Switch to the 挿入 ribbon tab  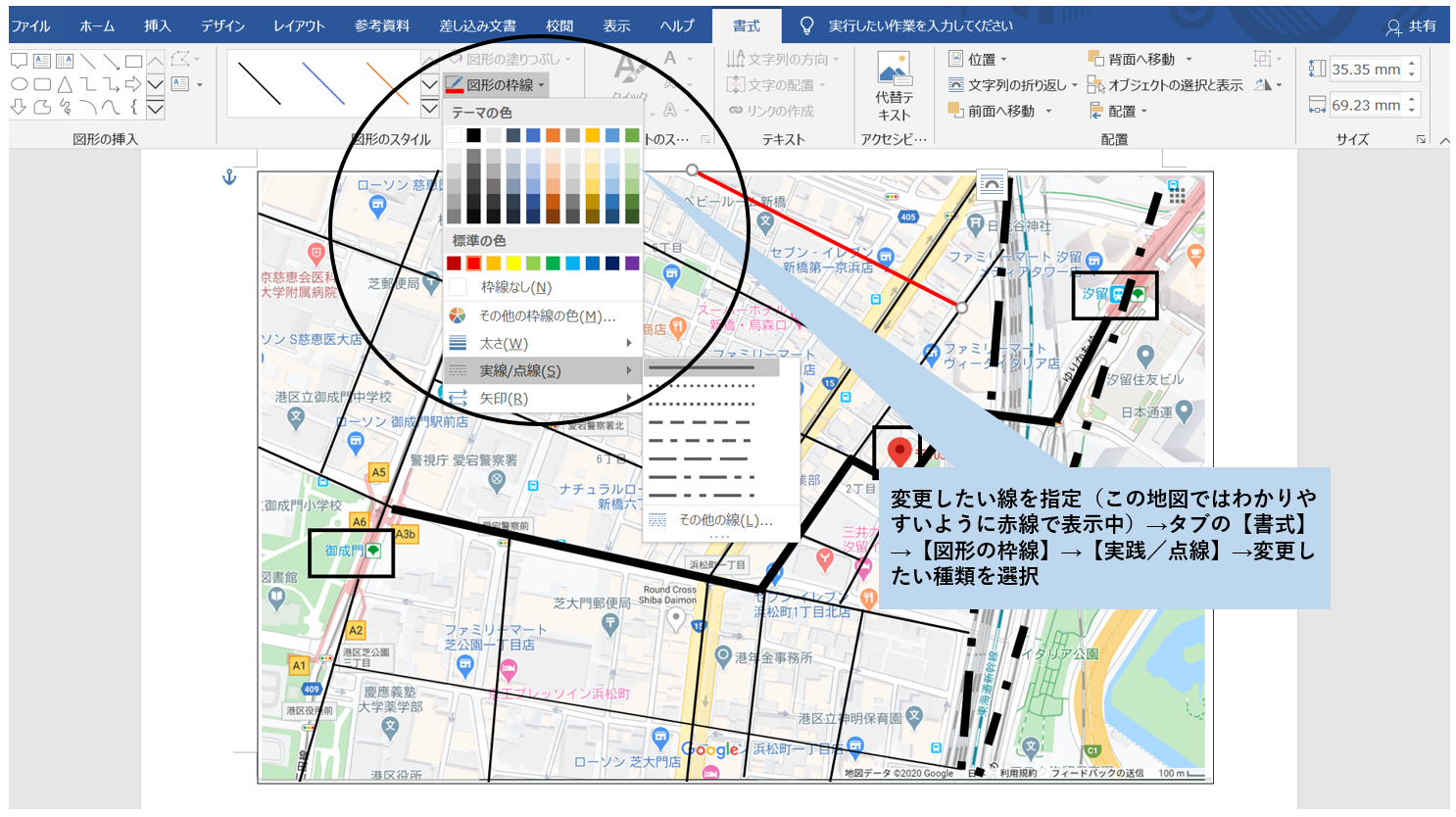click(157, 26)
